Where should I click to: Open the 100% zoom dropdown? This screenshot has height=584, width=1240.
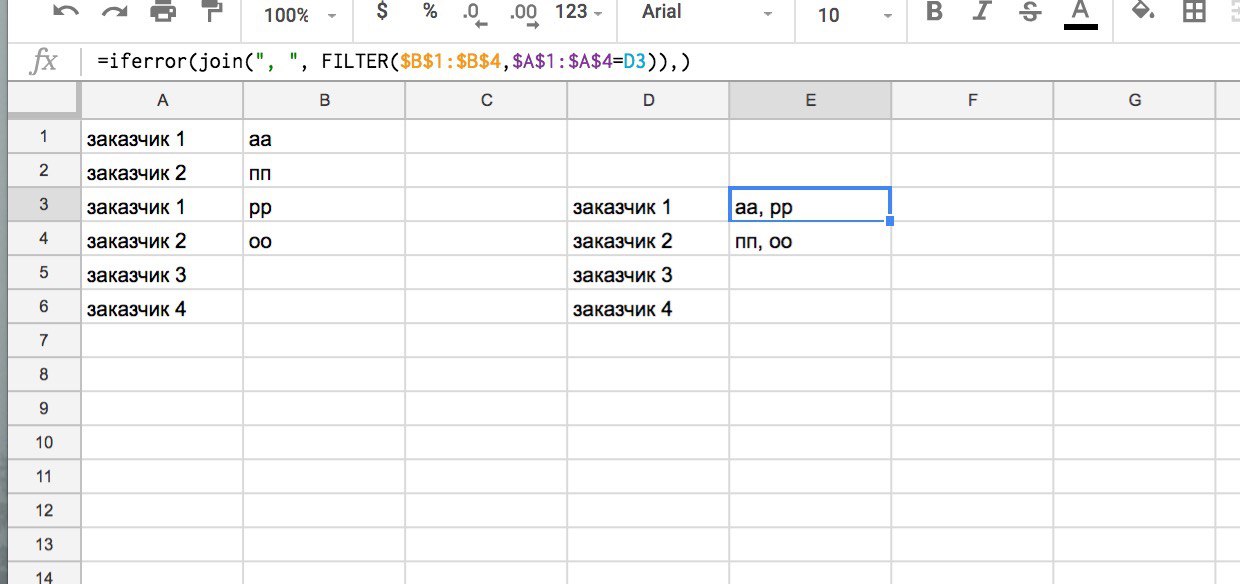pyautogui.click(x=301, y=15)
